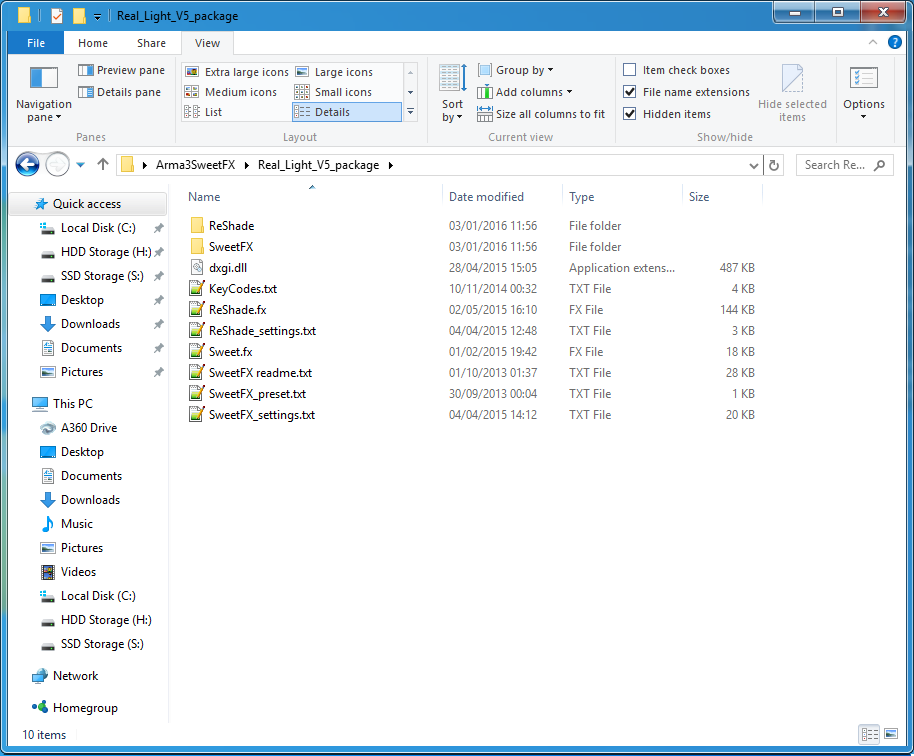Click the Navigation pane icon
This screenshot has height=756, width=914.
44,78
